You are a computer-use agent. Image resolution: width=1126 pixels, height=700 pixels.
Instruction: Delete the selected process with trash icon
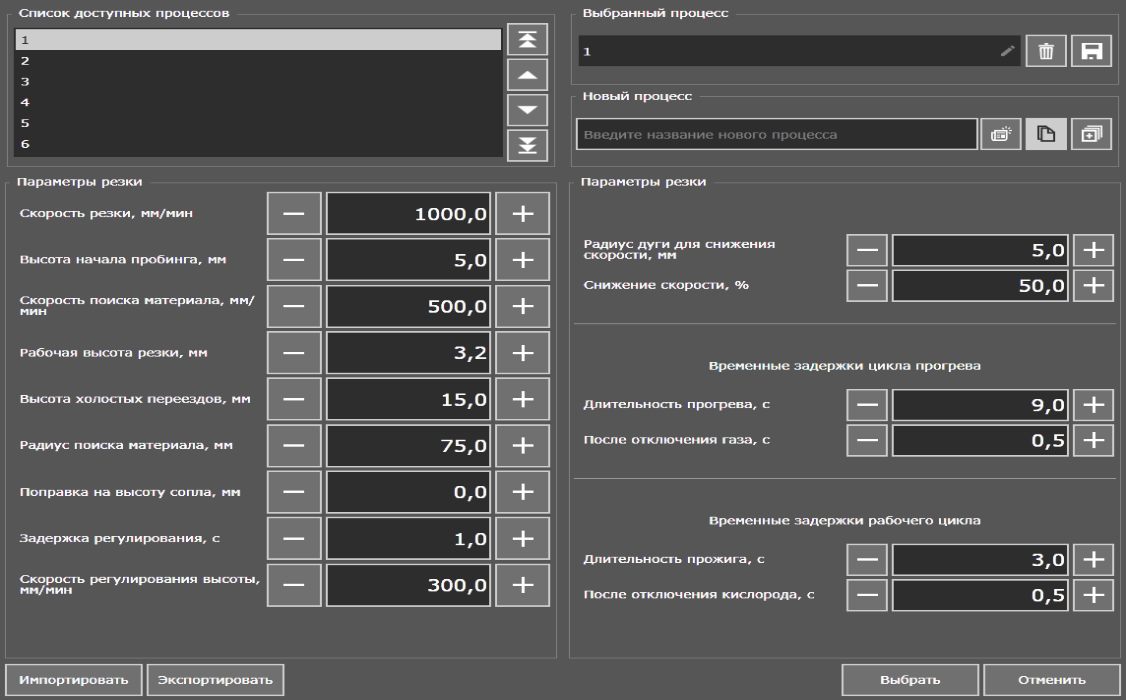point(1047,52)
